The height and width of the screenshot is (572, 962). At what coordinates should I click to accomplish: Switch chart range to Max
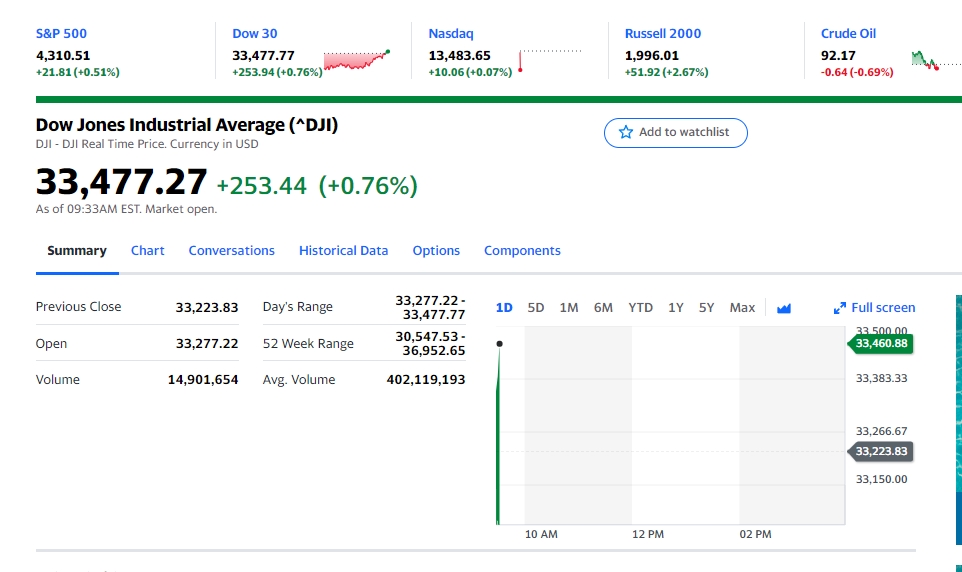coord(742,307)
